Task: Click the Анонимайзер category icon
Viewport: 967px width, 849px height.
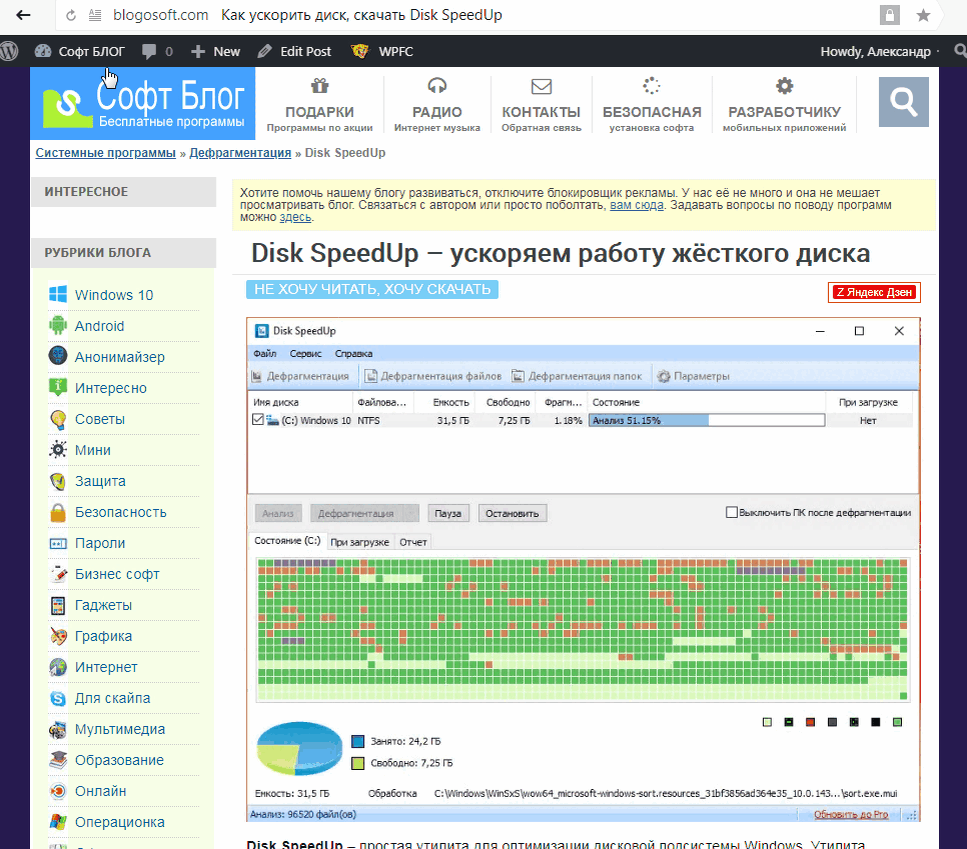Action: point(58,356)
